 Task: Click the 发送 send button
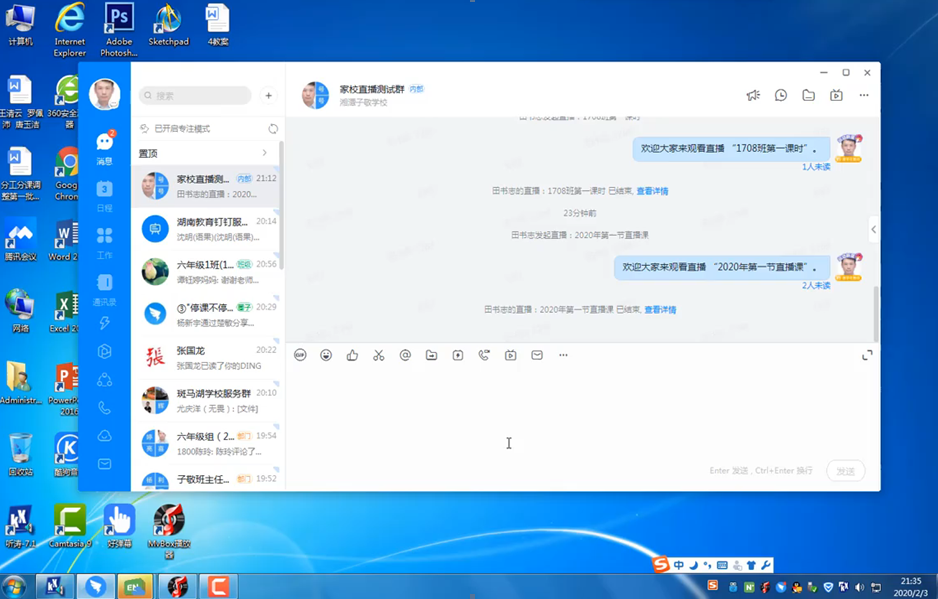[845, 471]
